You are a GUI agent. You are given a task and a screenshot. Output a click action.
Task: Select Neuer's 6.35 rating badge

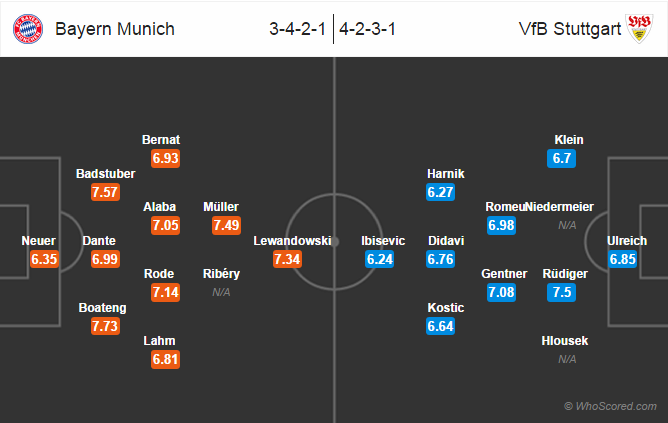click(x=44, y=259)
